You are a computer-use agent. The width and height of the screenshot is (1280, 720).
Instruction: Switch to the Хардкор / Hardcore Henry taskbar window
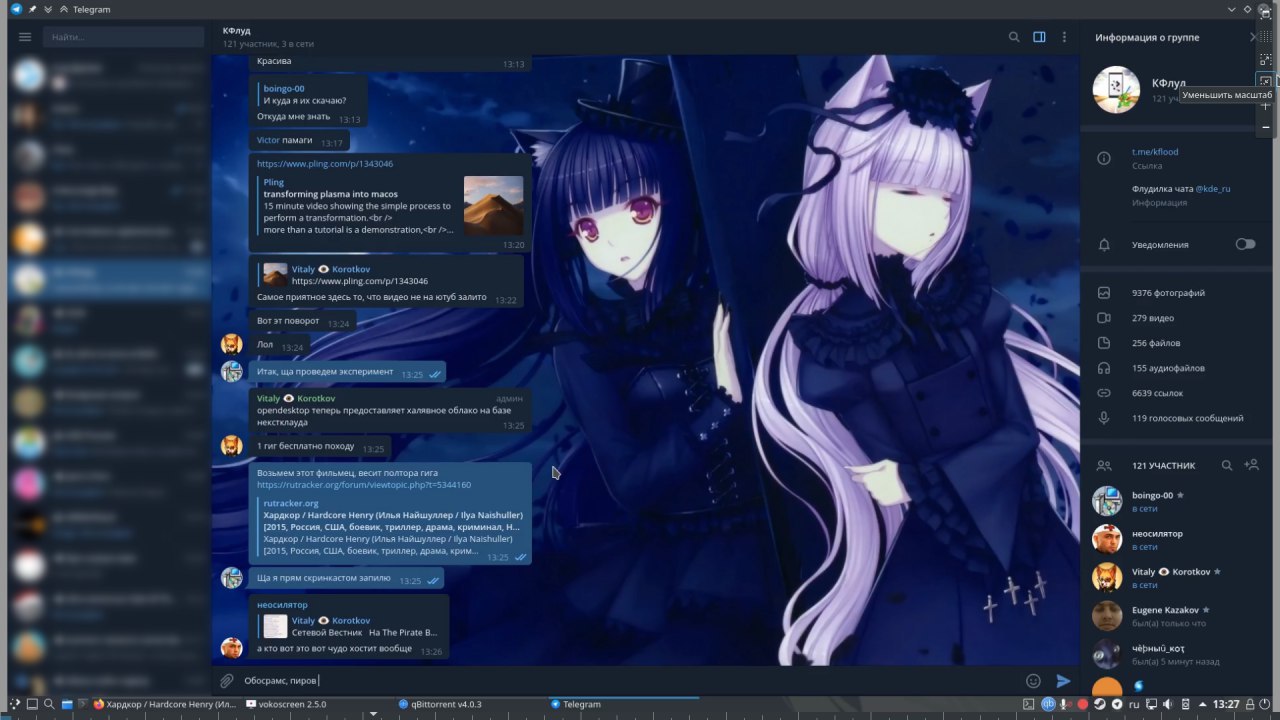pos(165,704)
